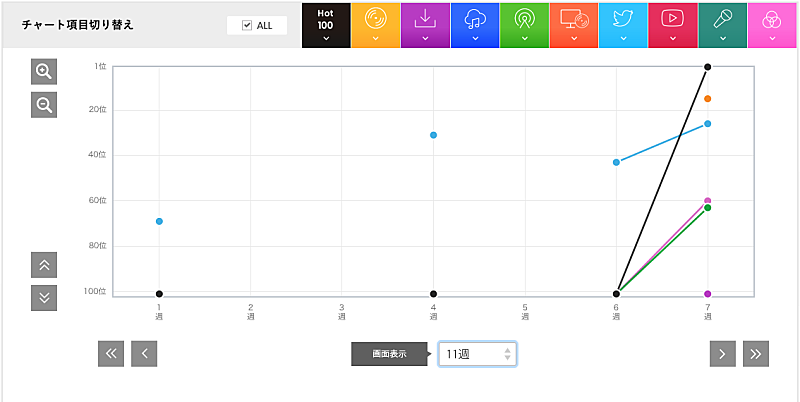Viewport: 800px width, 402px height.
Task: Toggle the purple download chart item
Action: (425, 24)
